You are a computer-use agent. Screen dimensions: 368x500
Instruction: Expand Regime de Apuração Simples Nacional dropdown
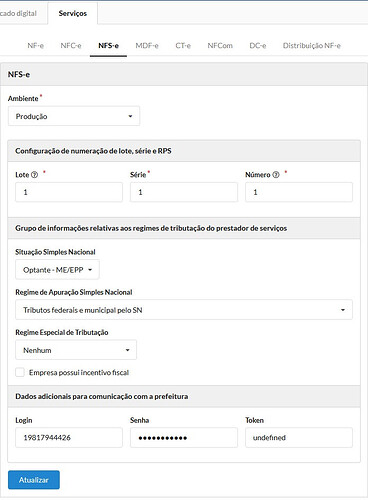[184, 310]
